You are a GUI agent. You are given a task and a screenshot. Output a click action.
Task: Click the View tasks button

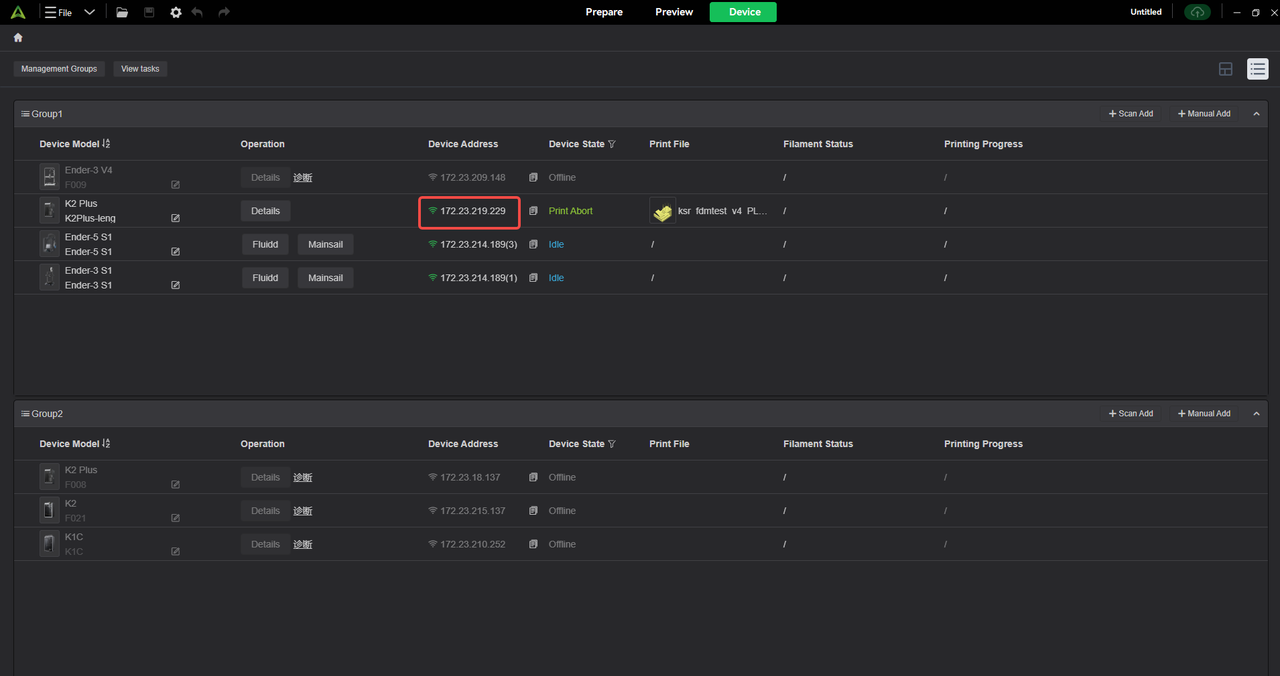(x=140, y=69)
